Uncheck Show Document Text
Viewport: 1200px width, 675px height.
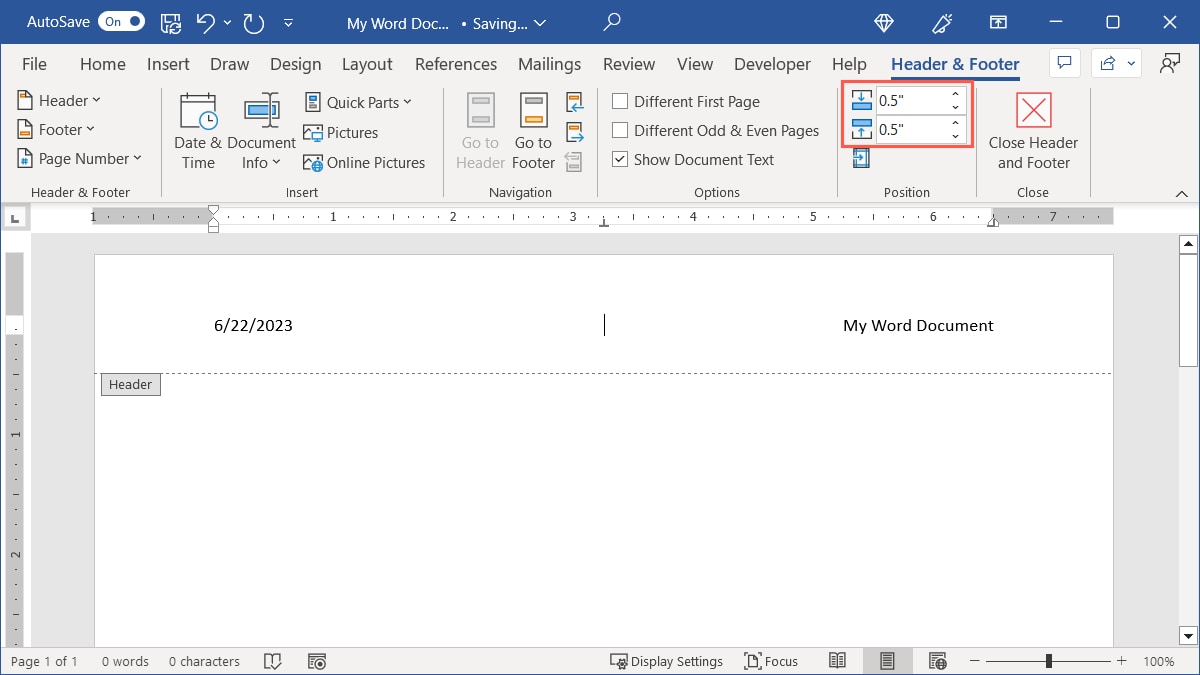click(620, 159)
